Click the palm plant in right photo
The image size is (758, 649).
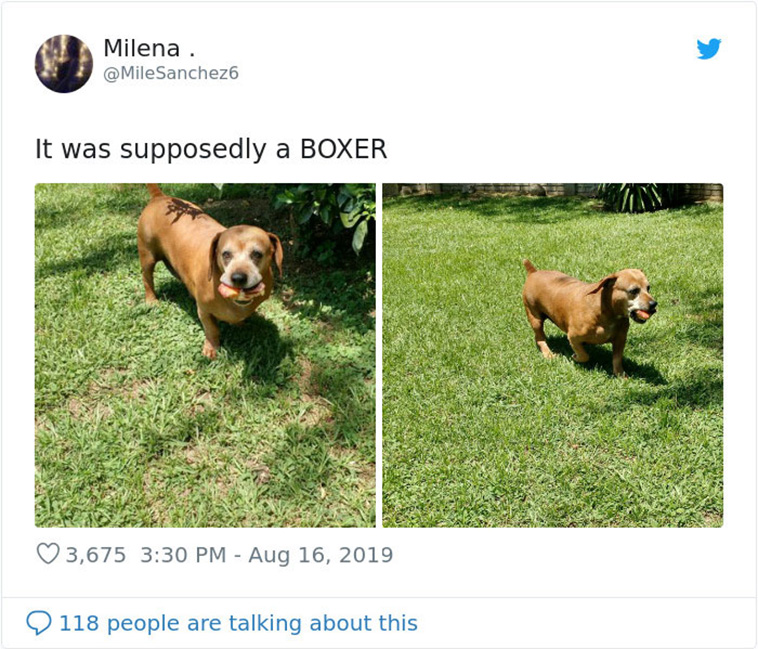click(x=633, y=197)
